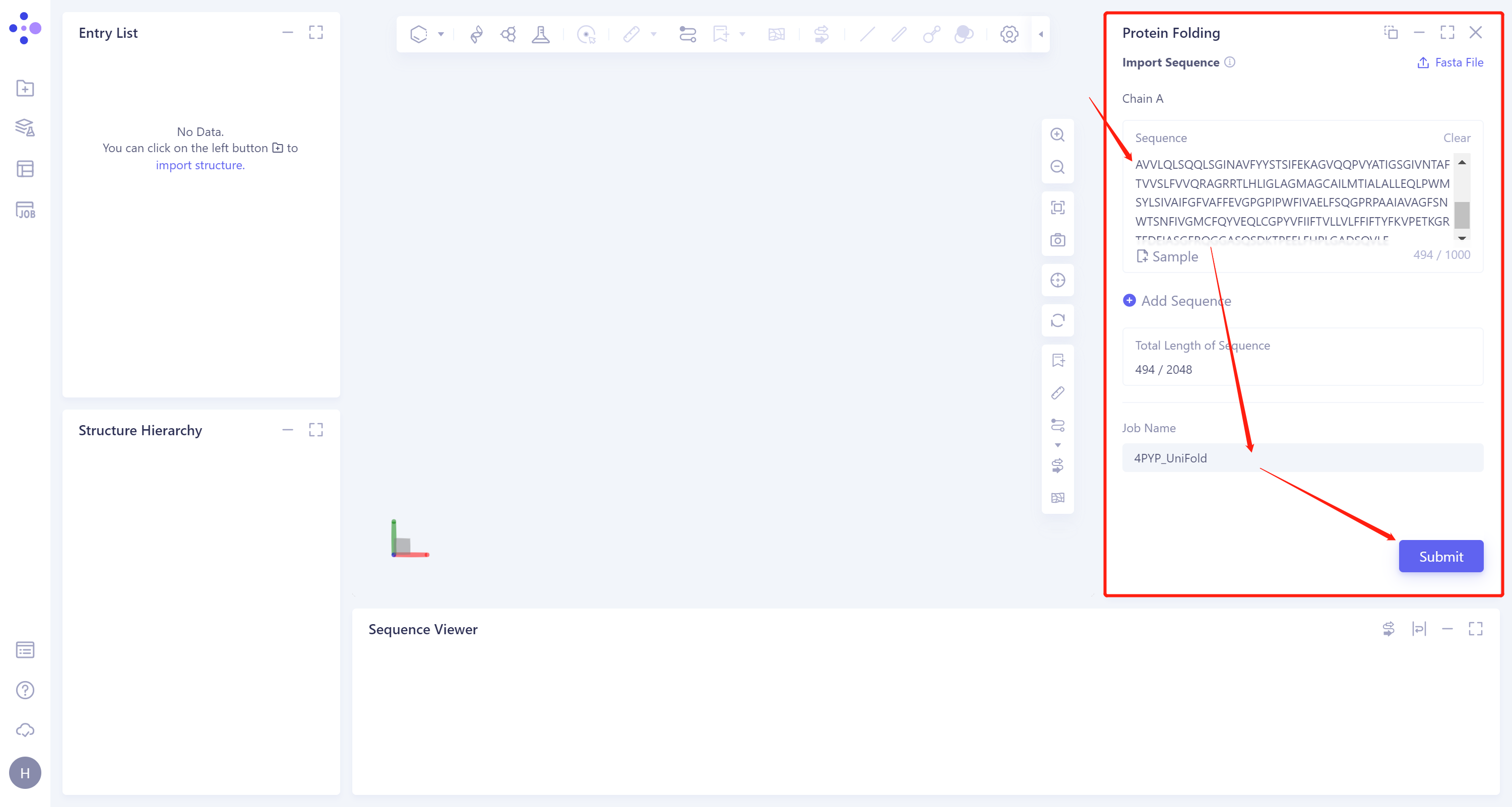
Task: Click the Job Name input field
Action: (1302, 458)
